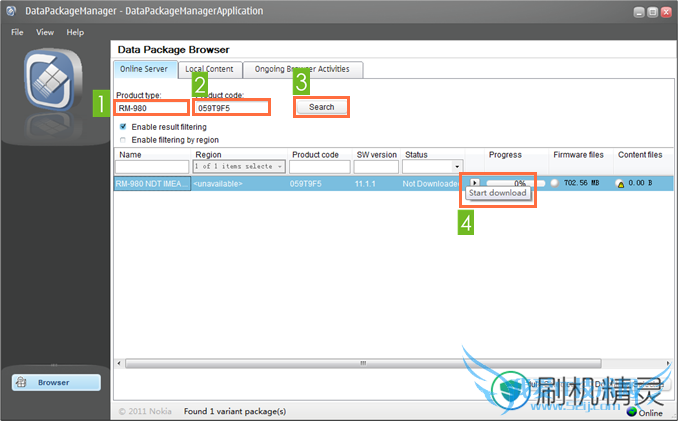Image resolution: width=678 pixels, height=421 pixels.
Task: Click the Progress column header
Action: [x=505, y=155]
